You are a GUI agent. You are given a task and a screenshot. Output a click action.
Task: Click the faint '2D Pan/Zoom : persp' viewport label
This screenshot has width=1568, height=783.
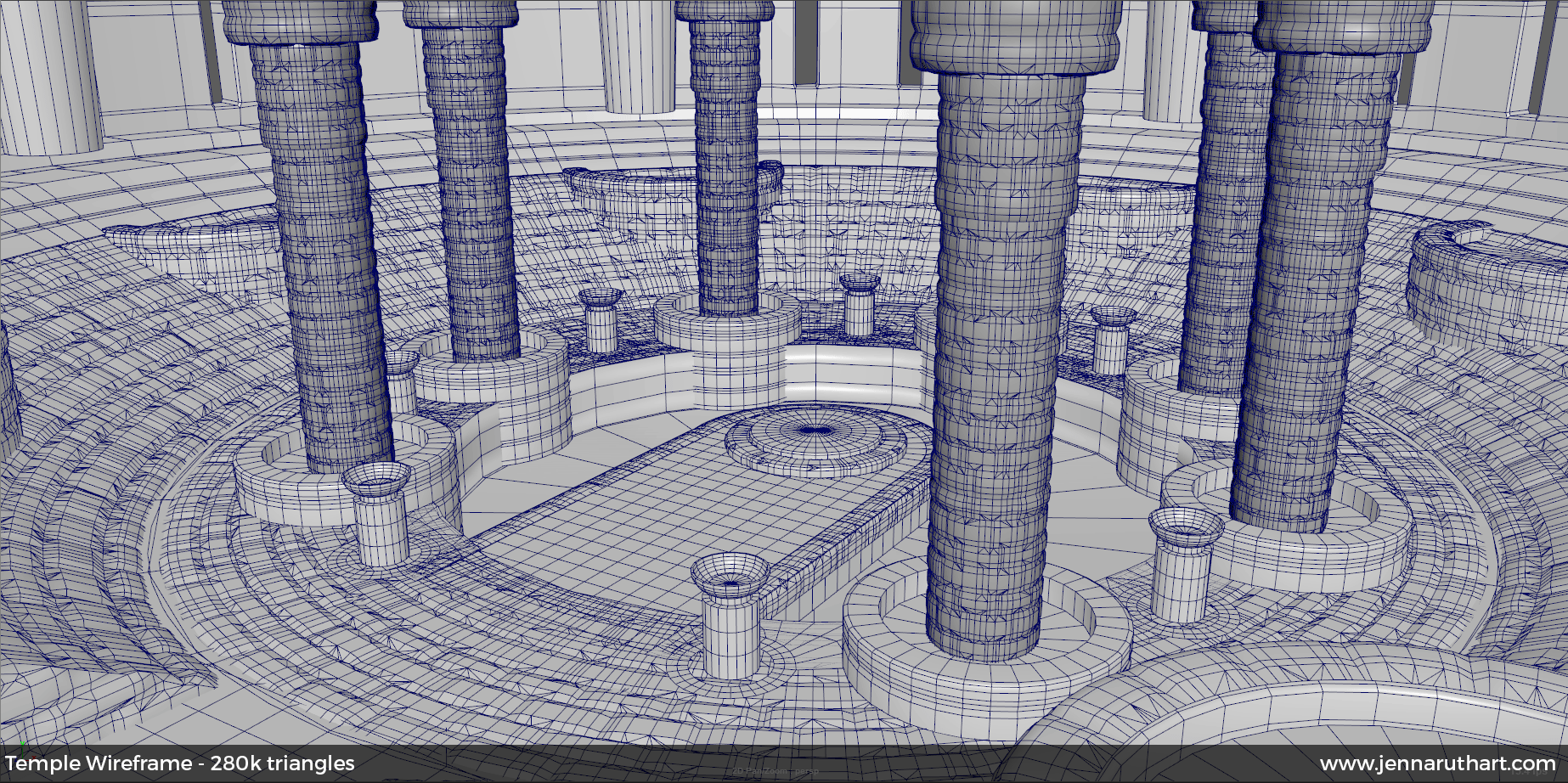(x=776, y=771)
